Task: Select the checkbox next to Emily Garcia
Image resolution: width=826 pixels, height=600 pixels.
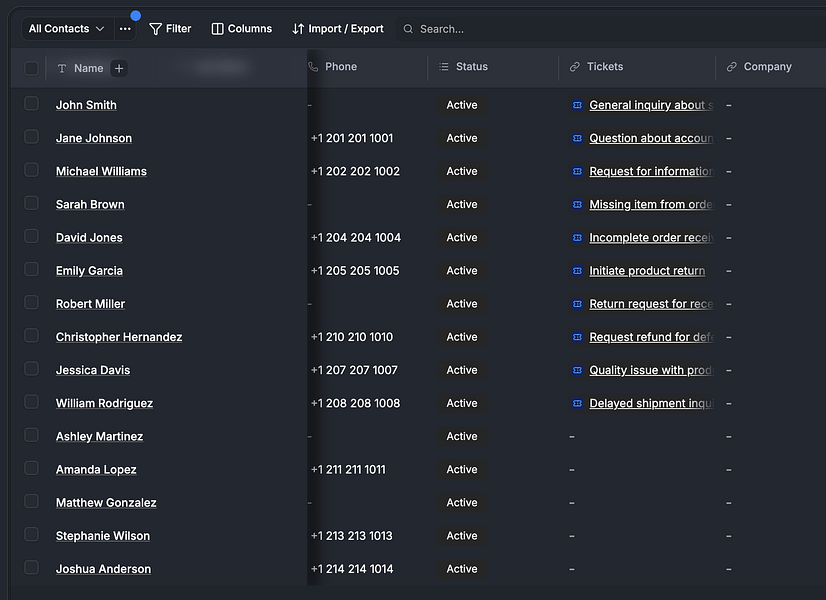Action: [32, 269]
